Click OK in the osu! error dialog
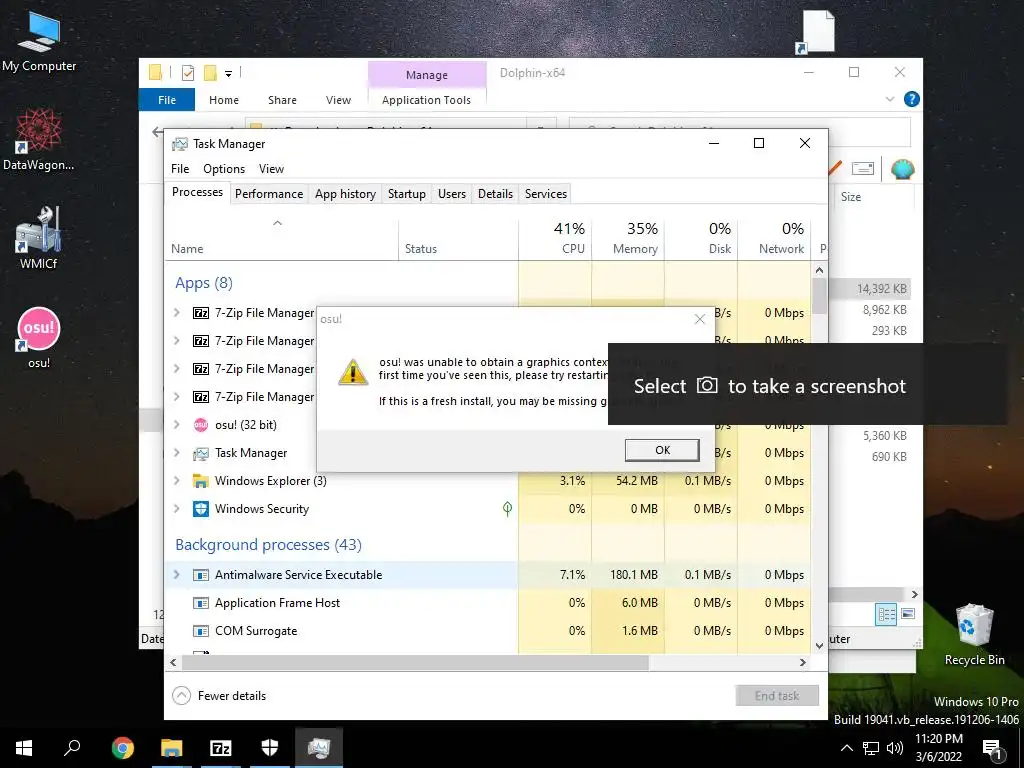 click(x=662, y=450)
